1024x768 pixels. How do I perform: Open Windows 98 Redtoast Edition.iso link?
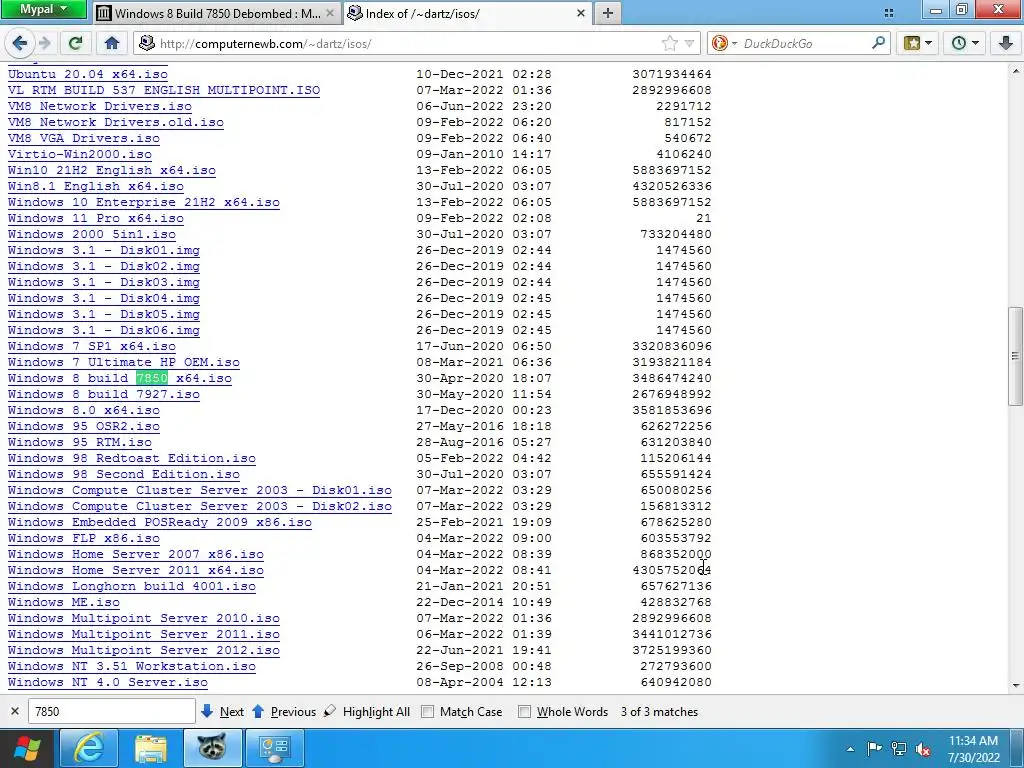(132, 458)
